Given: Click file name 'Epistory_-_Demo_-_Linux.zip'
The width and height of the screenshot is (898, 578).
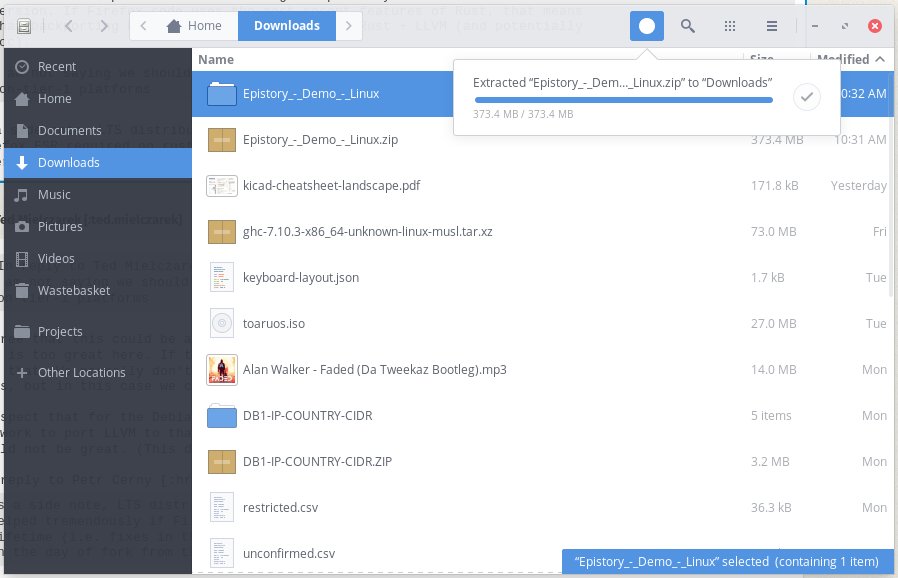Looking at the screenshot, I should pyautogui.click(x=320, y=140).
